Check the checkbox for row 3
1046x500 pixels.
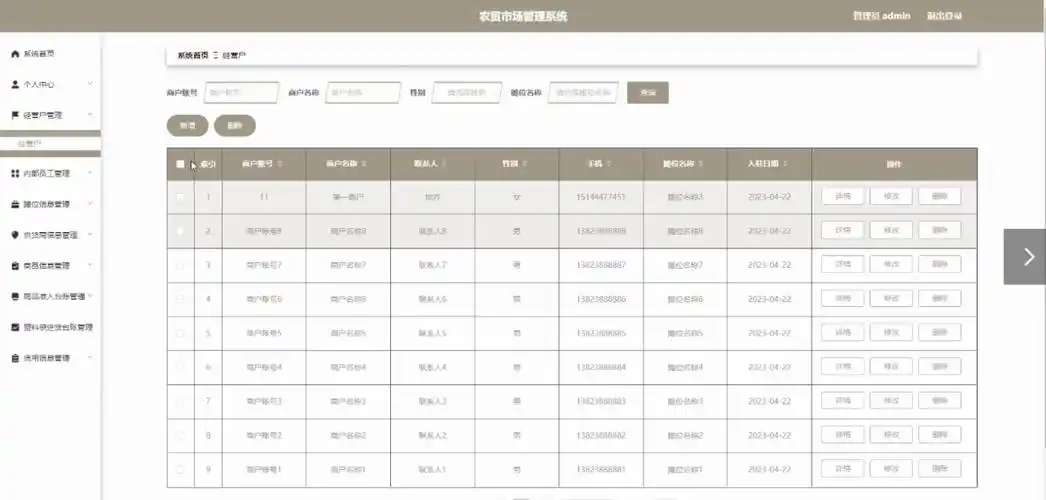[180, 265]
